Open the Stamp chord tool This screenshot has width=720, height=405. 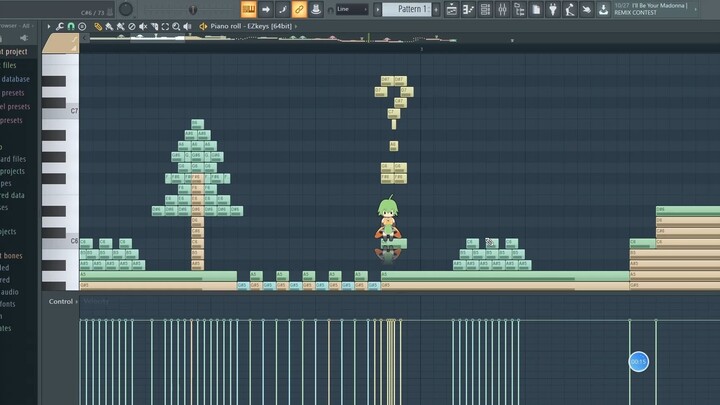82,27
